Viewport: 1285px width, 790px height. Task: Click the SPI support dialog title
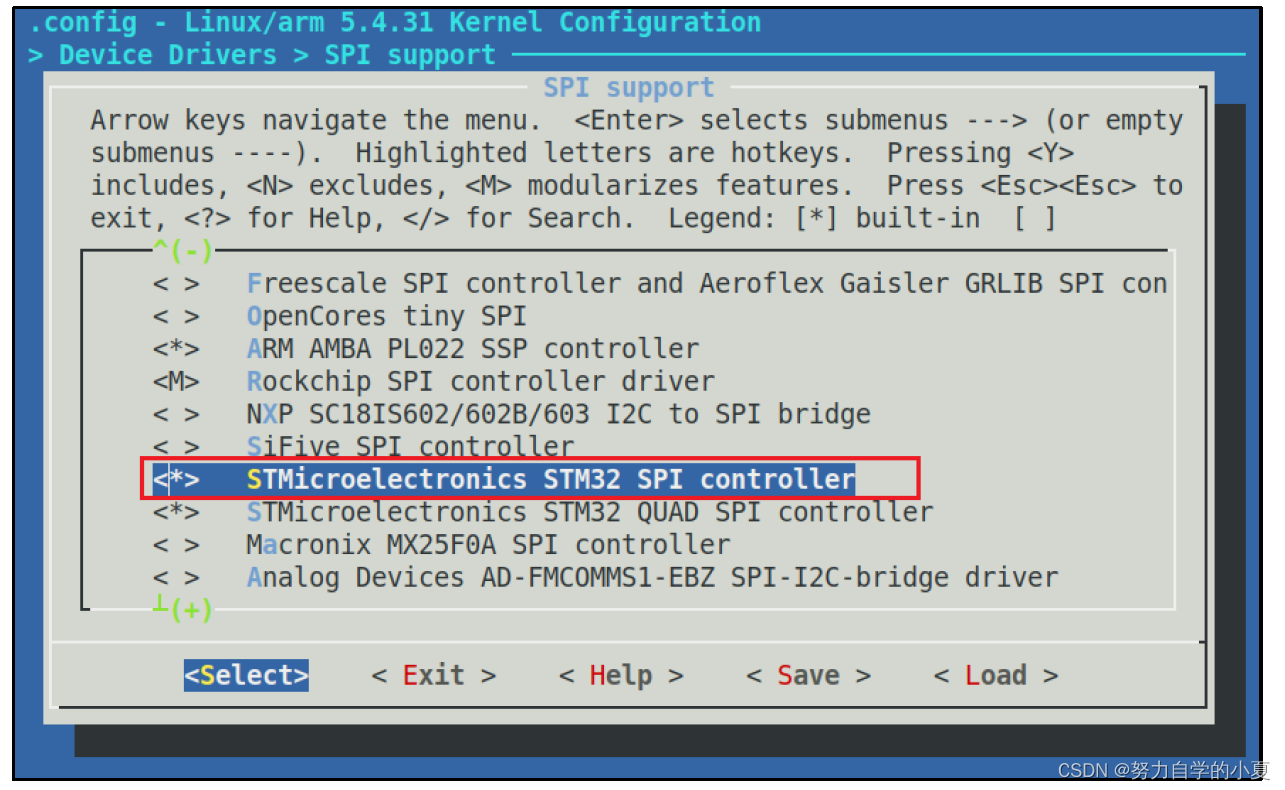tap(629, 88)
